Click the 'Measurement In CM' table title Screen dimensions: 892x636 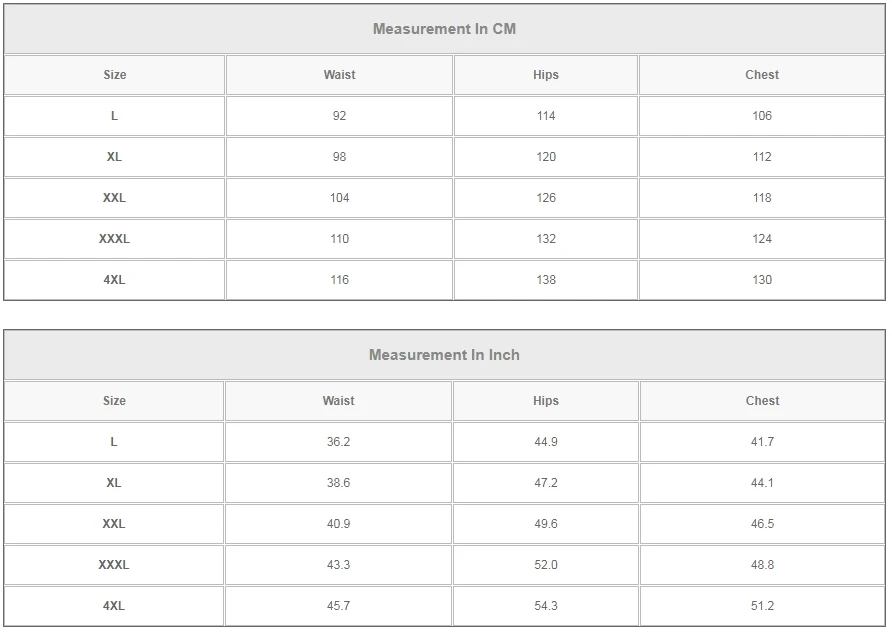(x=444, y=29)
